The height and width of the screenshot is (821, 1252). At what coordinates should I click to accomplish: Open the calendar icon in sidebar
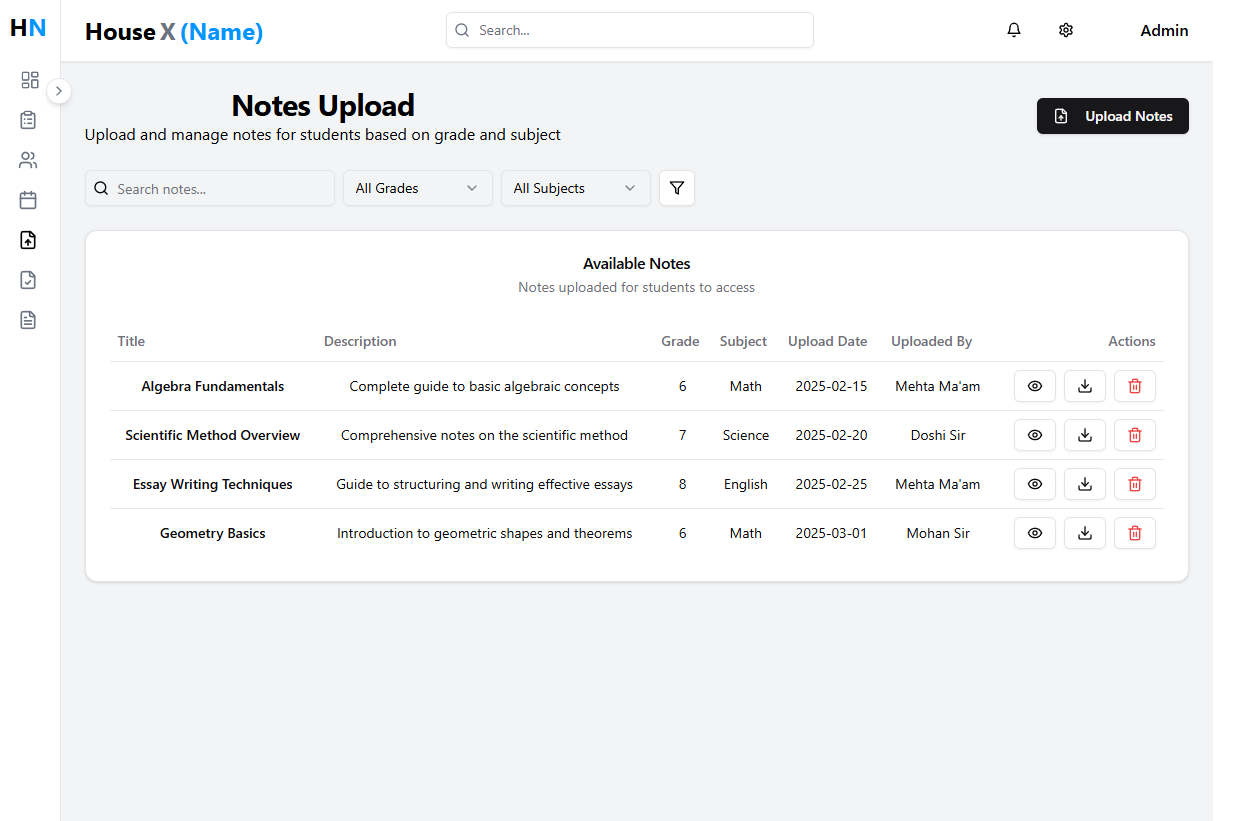(29, 200)
